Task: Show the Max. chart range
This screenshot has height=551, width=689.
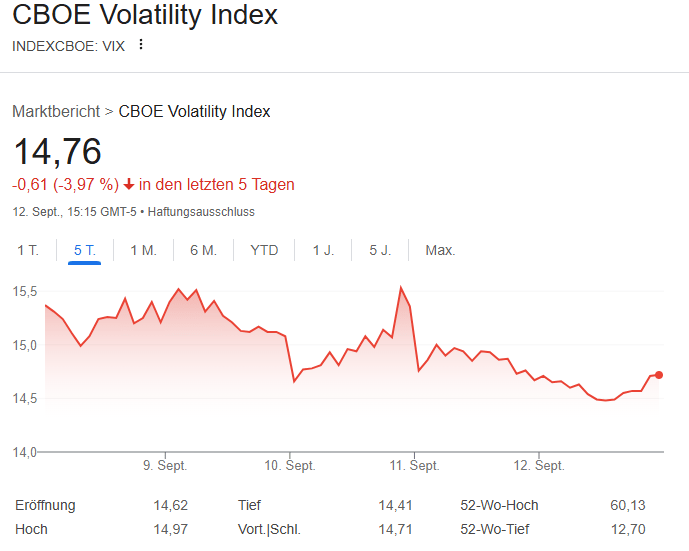Action: click(x=440, y=250)
